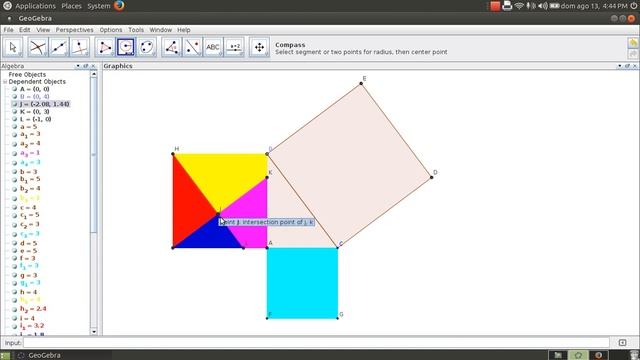This screenshot has height=360, width=640.
Task: Select the Ellipse conic tool
Action: pyautogui.click(x=147, y=47)
